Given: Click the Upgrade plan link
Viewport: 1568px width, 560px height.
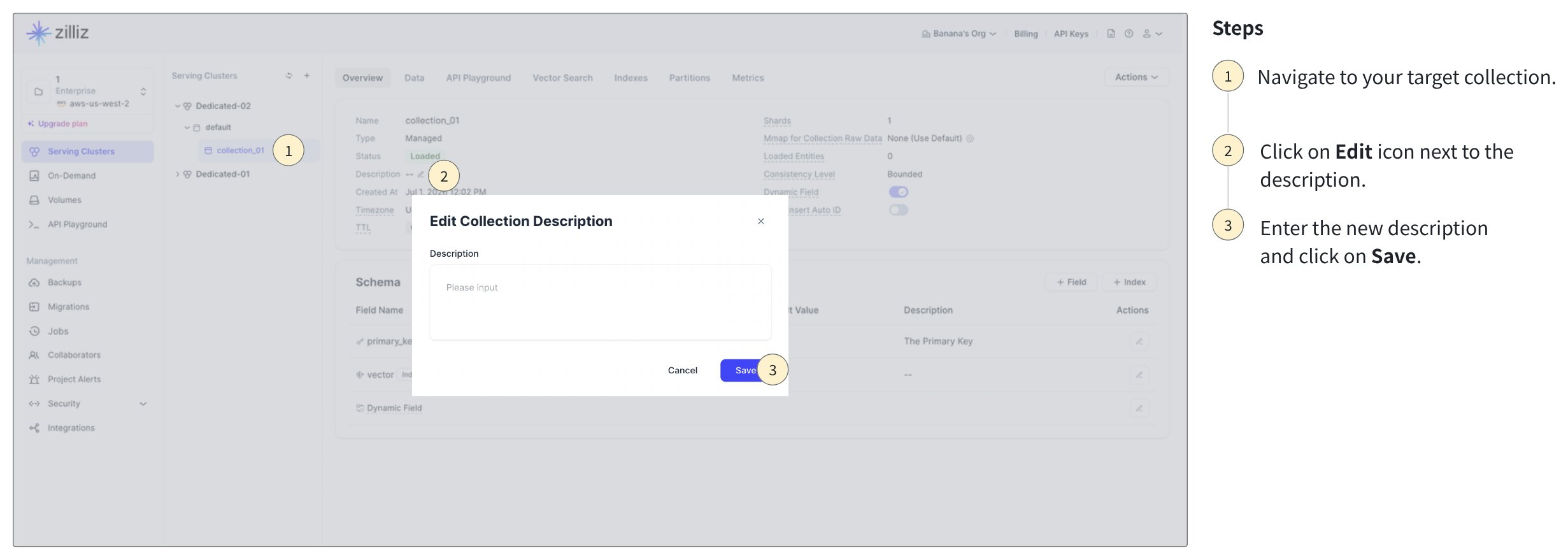Looking at the screenshot, I should (58, 124).
